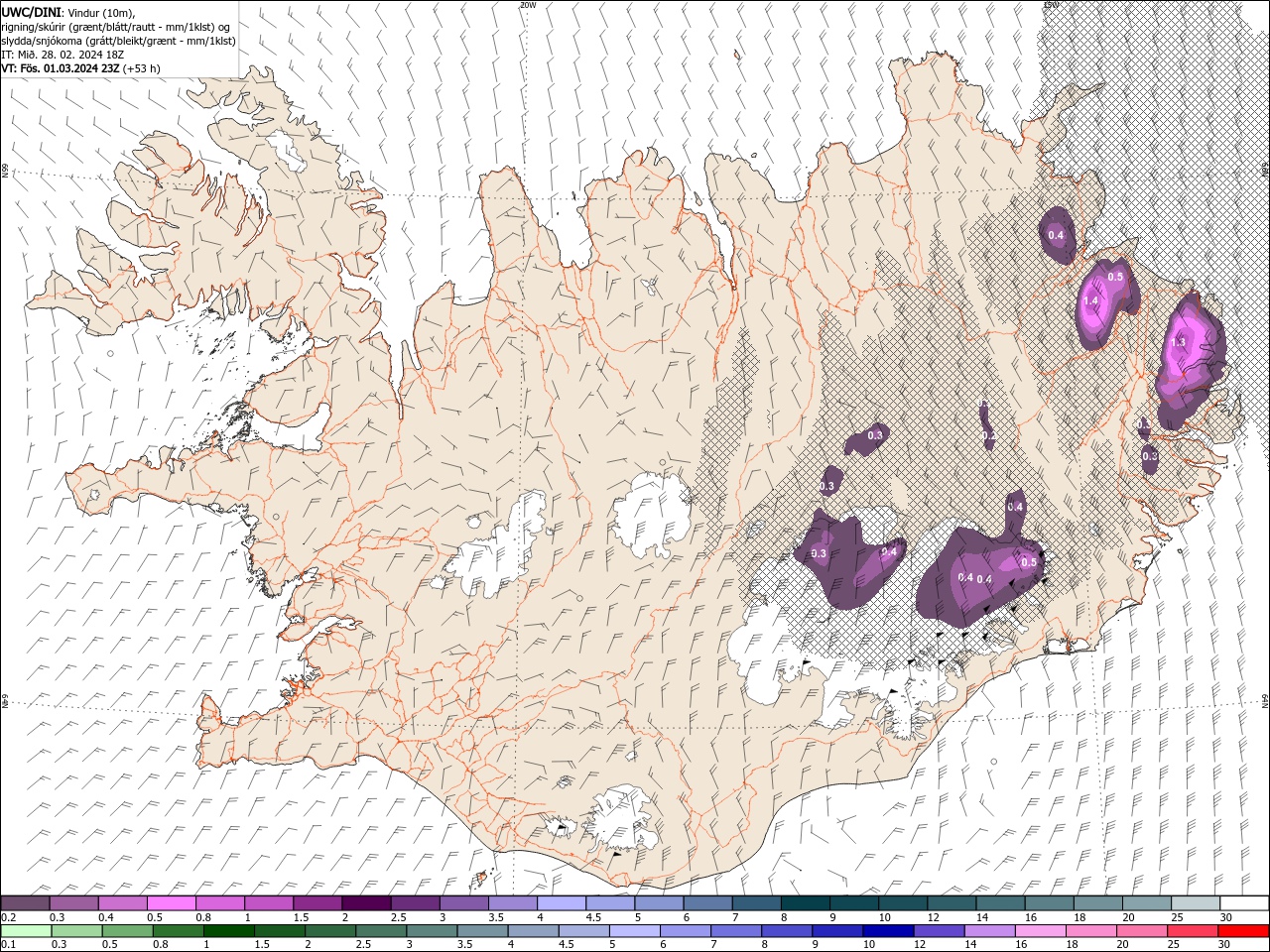1270x952 pixels.
Task: Select the dusky purple 0.2 legend swatch
Action: tap(26, 903)
